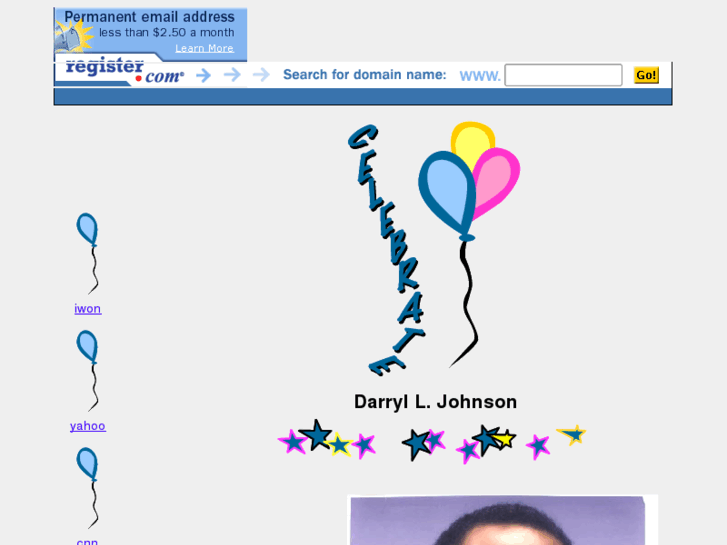Click the blue balloon above cnn
The image size is (727, 545).
point(88,488)
